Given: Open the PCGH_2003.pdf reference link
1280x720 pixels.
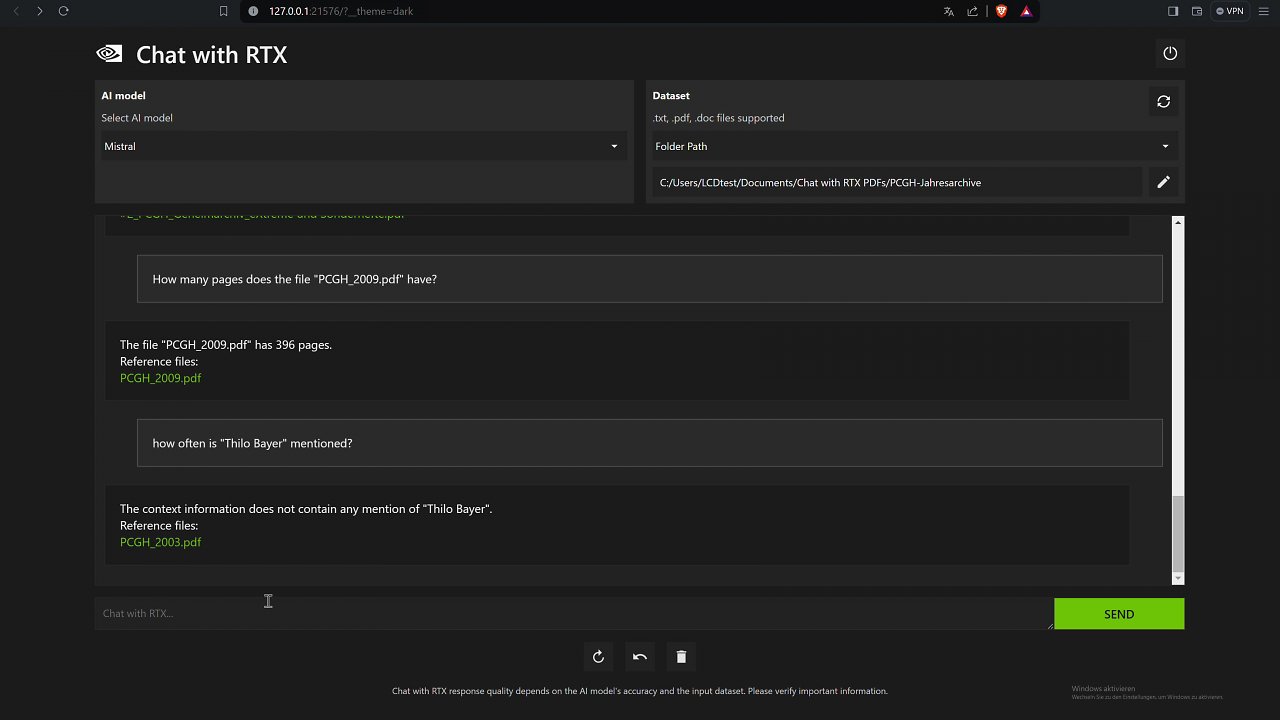Looking at the screenshot, I should coord(160,542).
